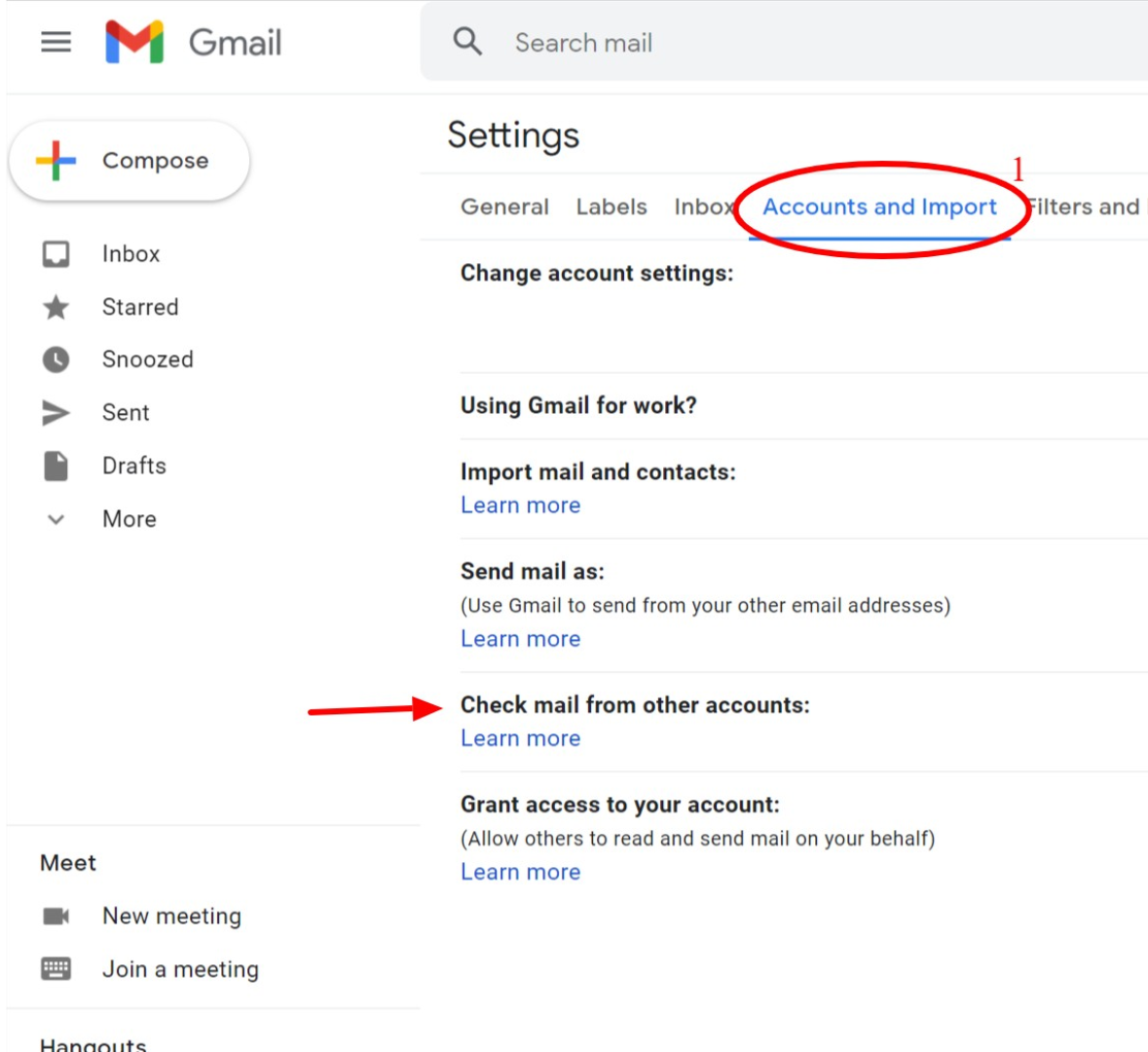The image size is (1148, 1052).
Task: Click the Gmail logo icon
Action: click(x=134, y=42)
